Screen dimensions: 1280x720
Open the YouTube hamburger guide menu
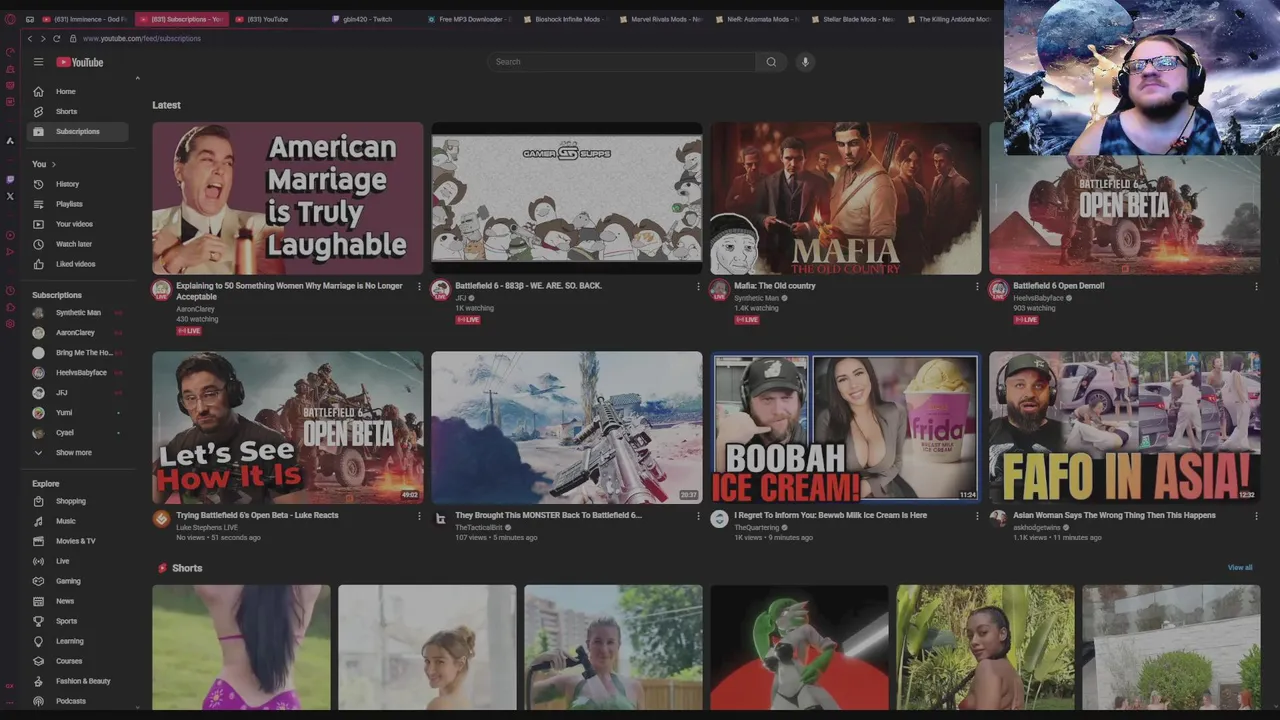tap(38, 62)
